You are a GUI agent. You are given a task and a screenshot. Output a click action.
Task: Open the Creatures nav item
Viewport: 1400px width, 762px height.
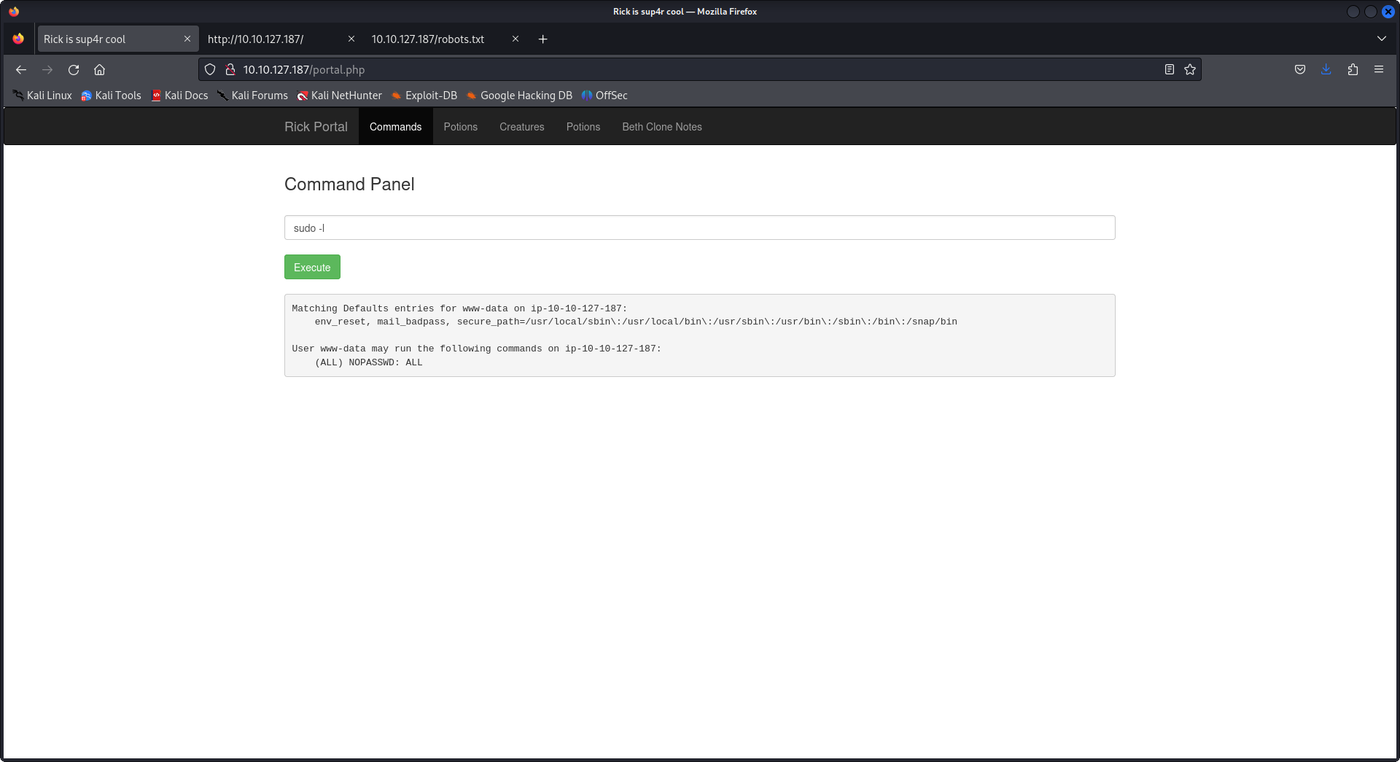[522, 127]
